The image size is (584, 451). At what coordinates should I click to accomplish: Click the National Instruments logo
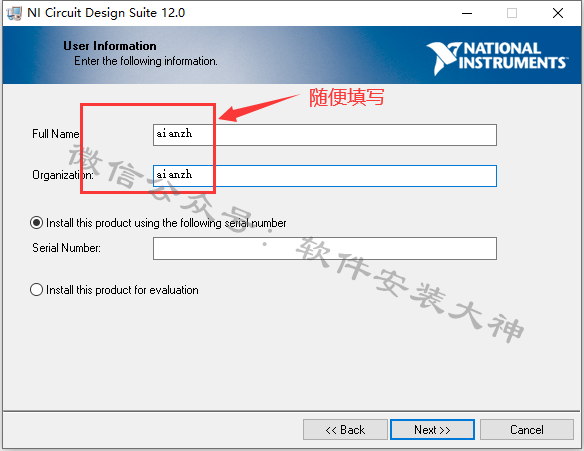coord(497,57)
